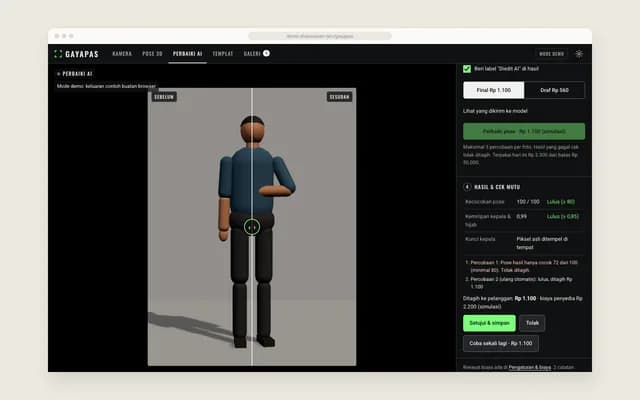
Task: Click the 'Lulus (≥ 80)' status
Action: coord(561,202)
